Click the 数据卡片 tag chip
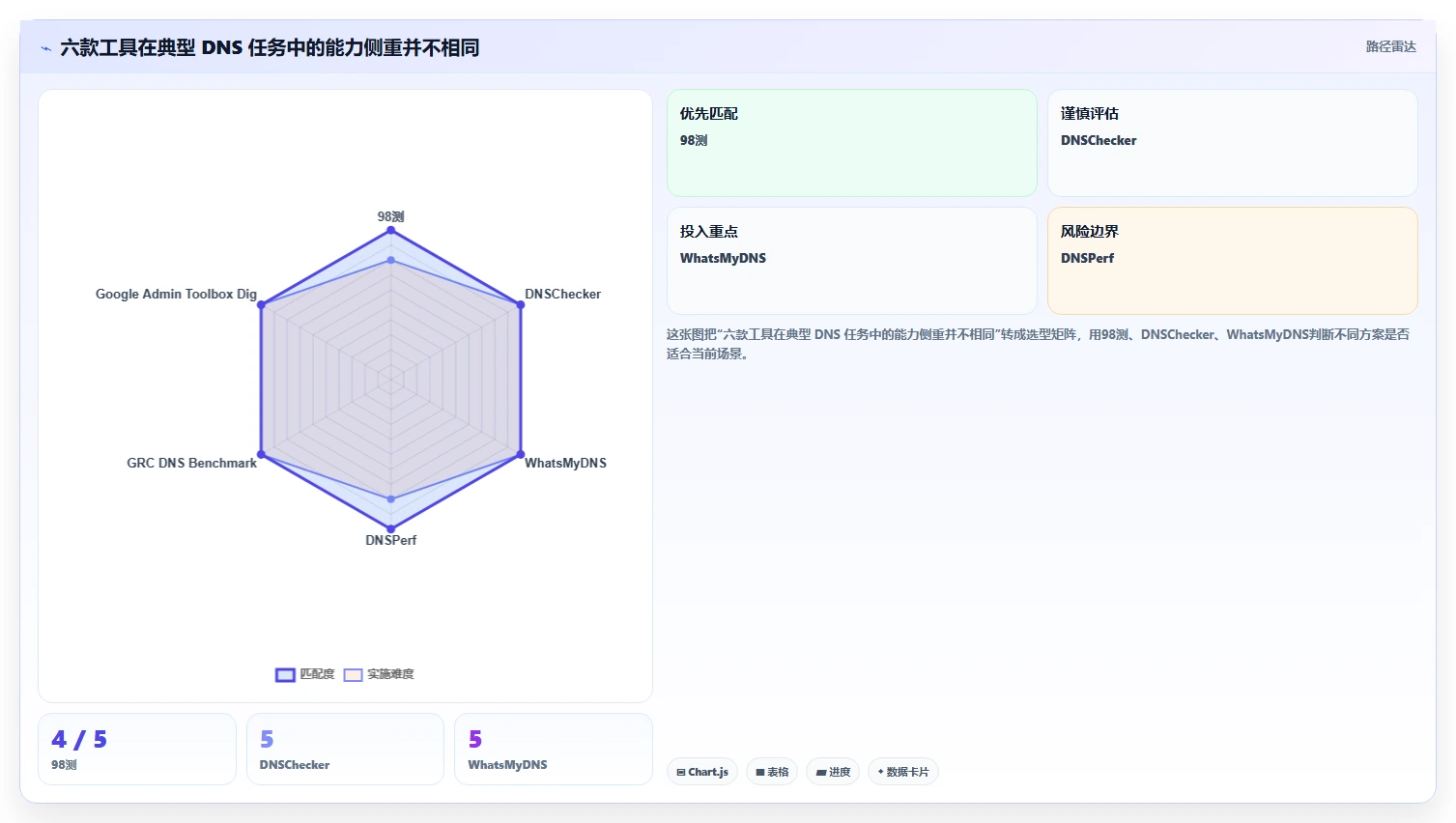 [x=903, y=772]
